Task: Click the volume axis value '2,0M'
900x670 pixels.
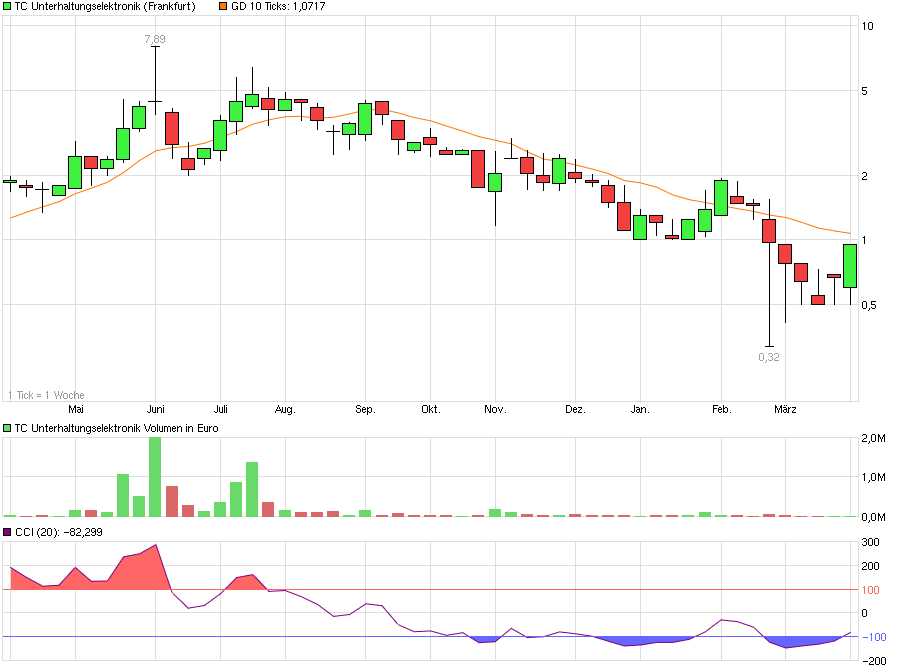Action: [874, 438]
